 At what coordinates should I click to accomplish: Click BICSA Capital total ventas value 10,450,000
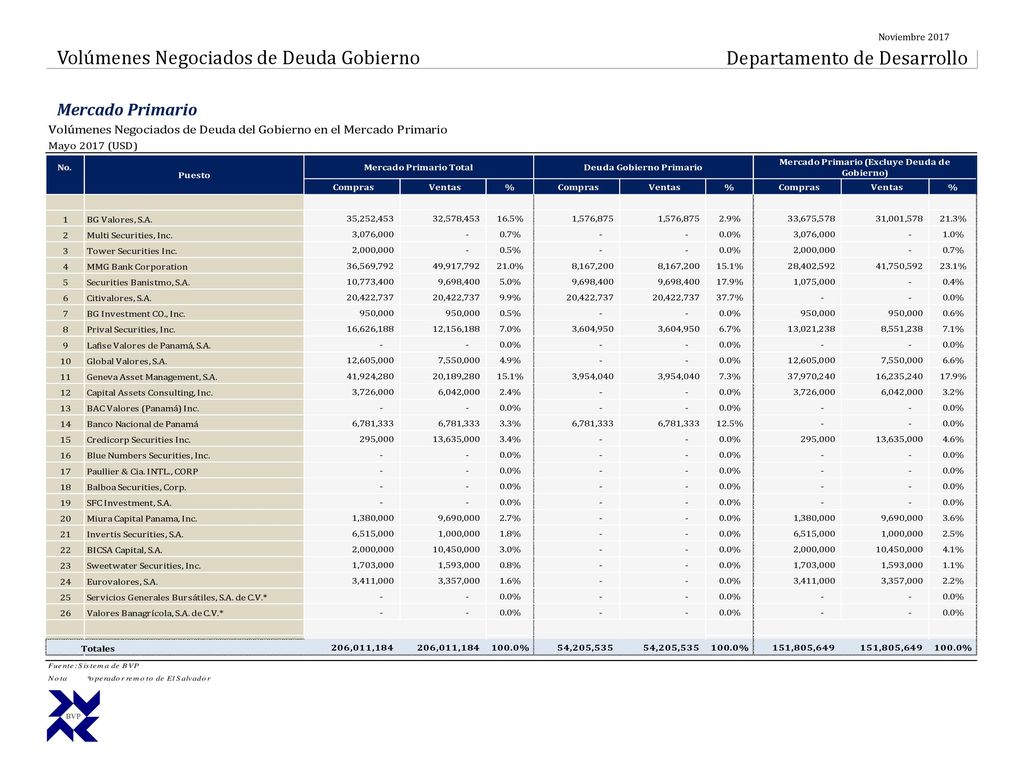[456, 549]
